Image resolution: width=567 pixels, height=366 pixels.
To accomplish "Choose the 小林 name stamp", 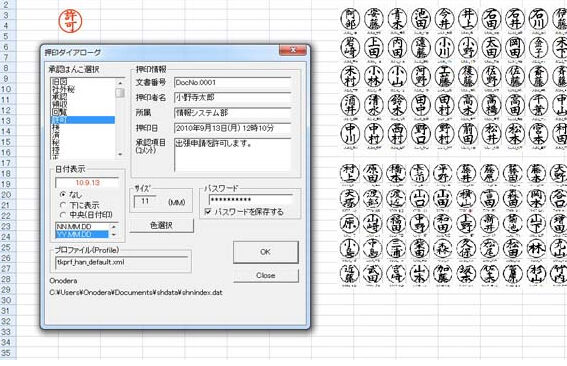I will coord(374,76).
